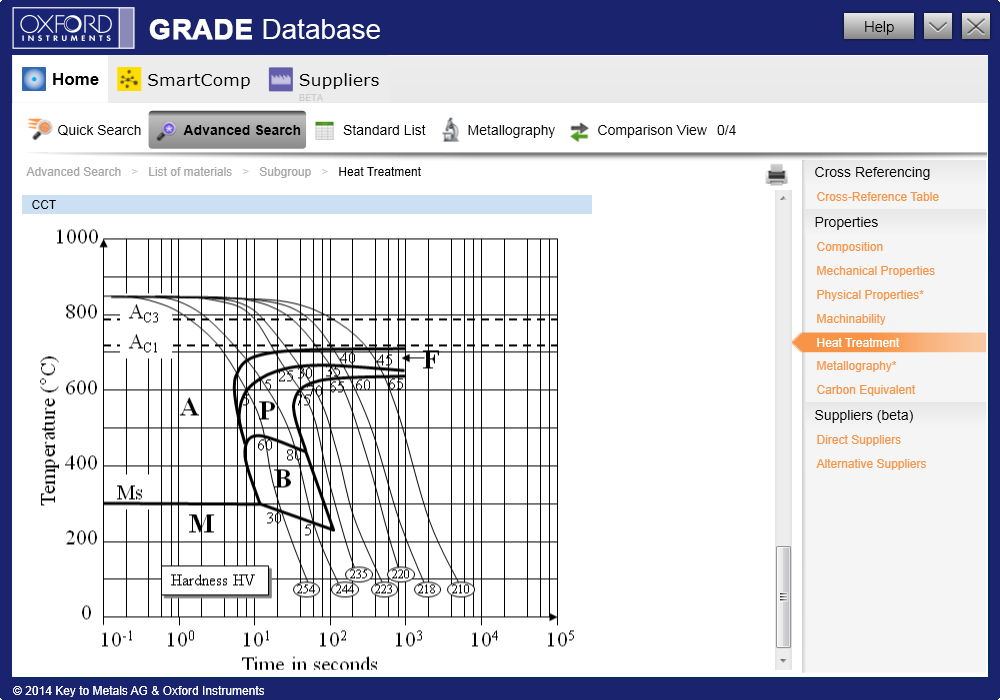Select Advanced Search
1000x700 pixels.
pos(228,130)
